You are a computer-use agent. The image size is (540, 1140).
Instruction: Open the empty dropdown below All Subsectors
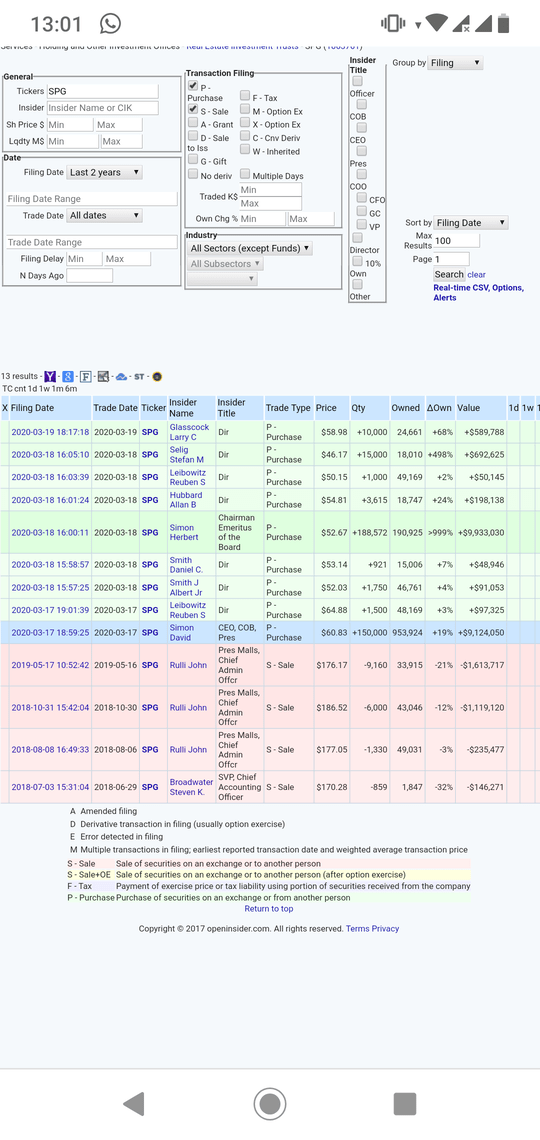[x=222, y=278]
